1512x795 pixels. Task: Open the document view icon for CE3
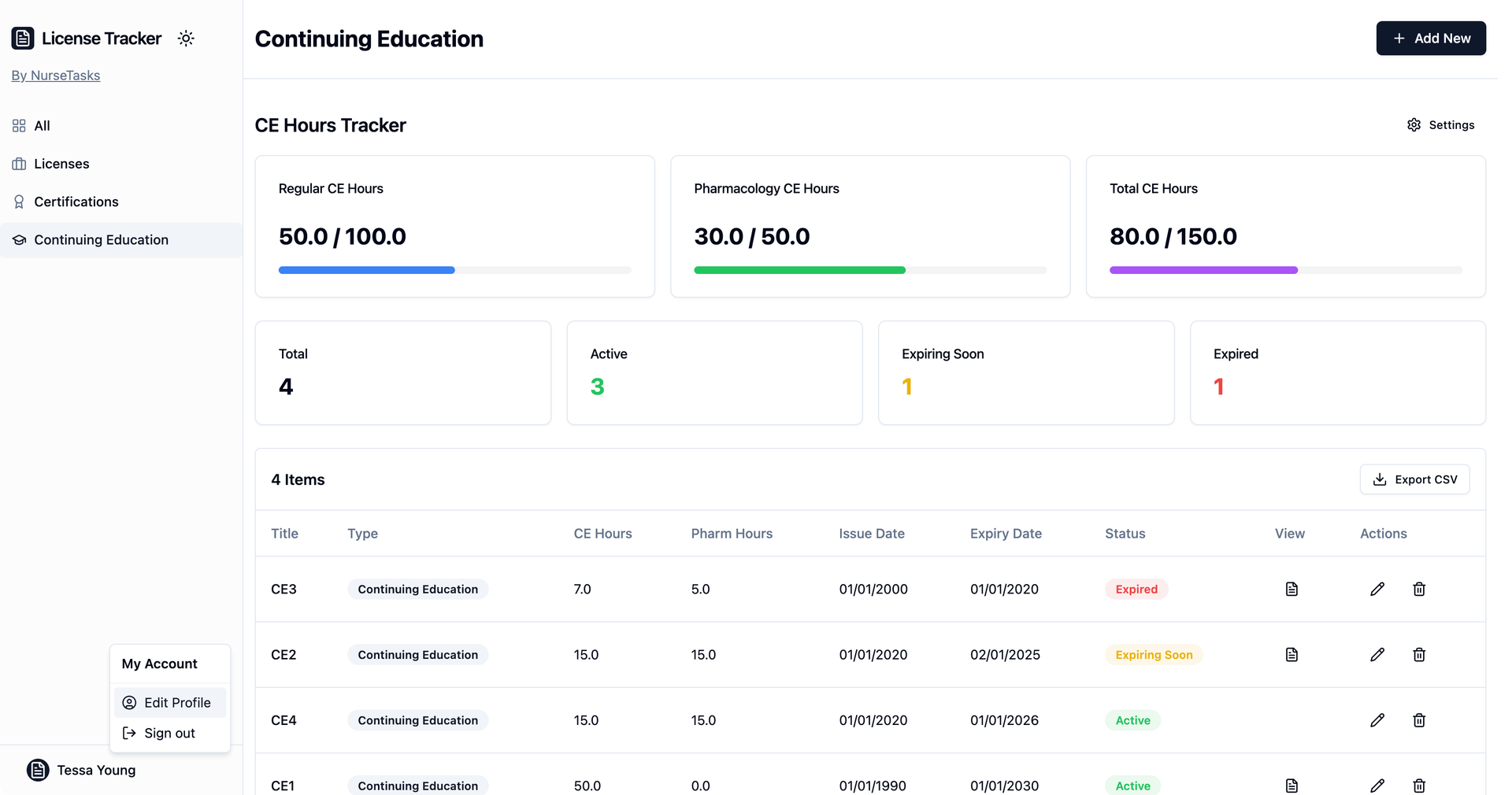(x=1291, y=589)
